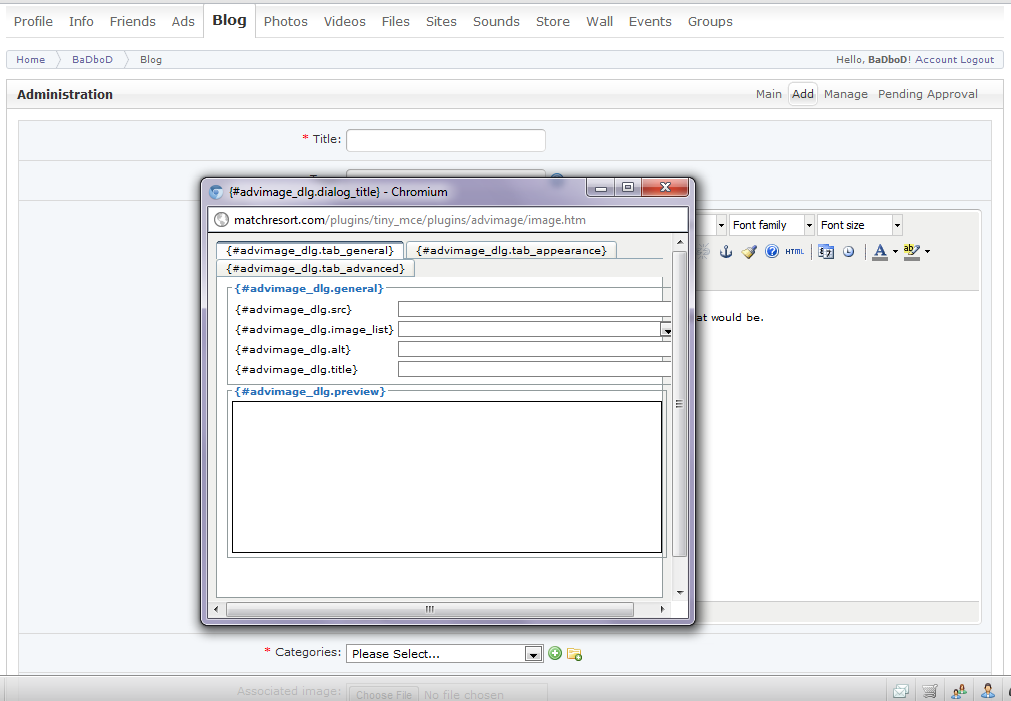Expand the Categories Please Select dropdown

(x=445, y=654)
